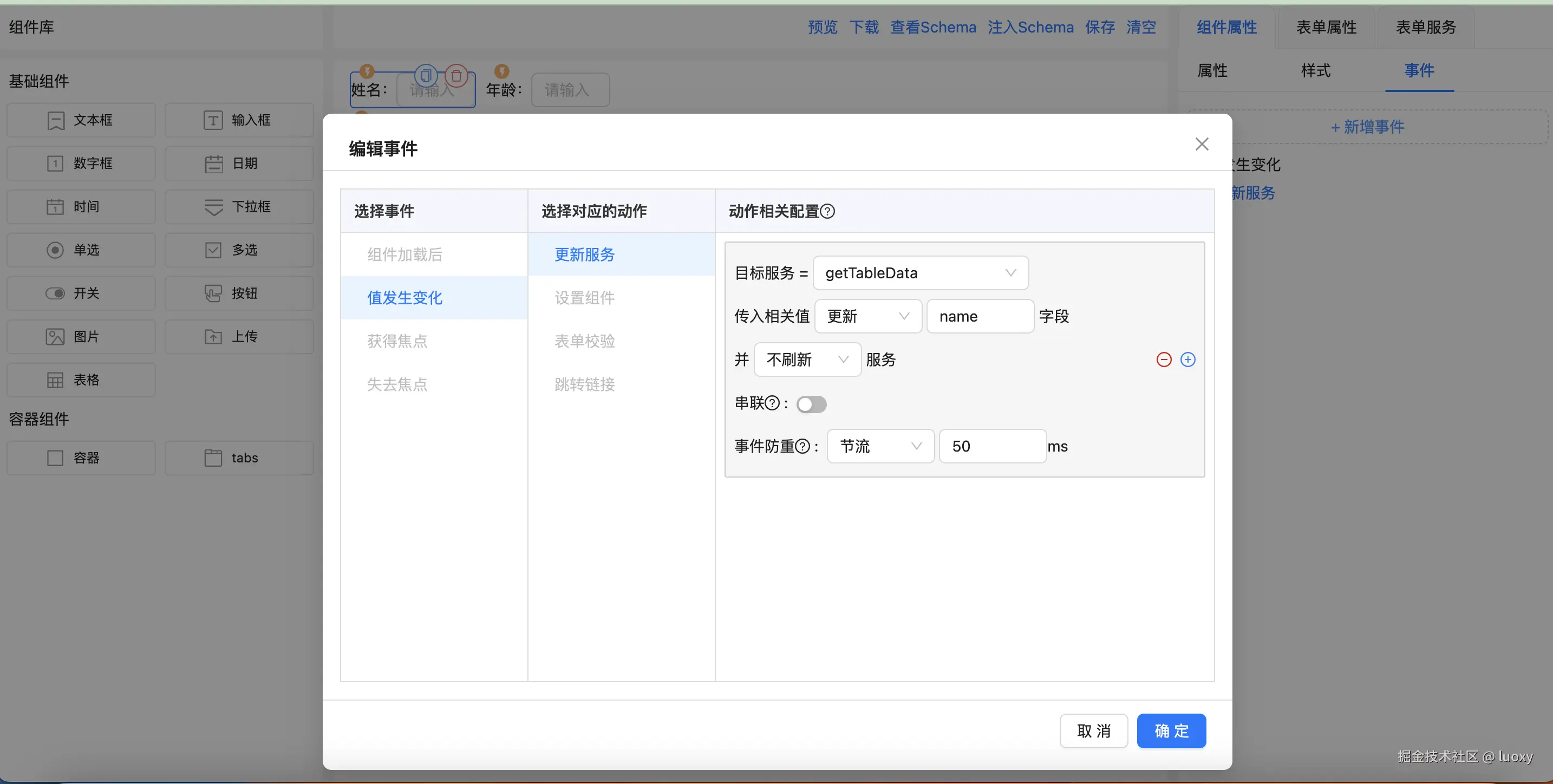
Task: Expand the 更新 dropdown for 传入相关值
Action: (x=867, y=316)
